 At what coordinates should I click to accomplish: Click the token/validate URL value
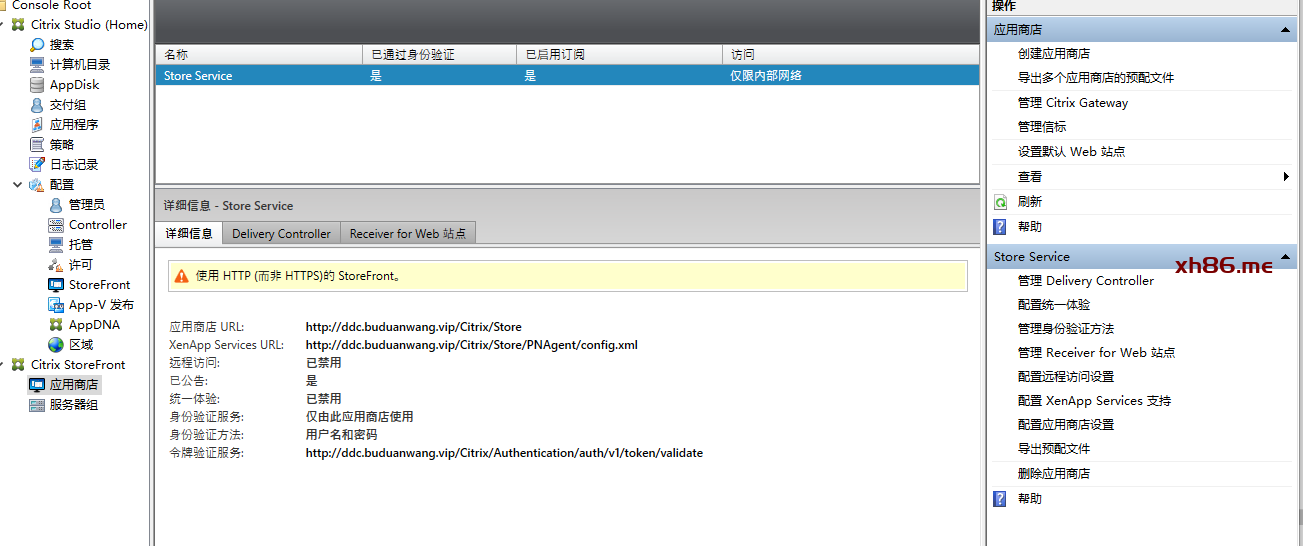click(x=504, y=453)
